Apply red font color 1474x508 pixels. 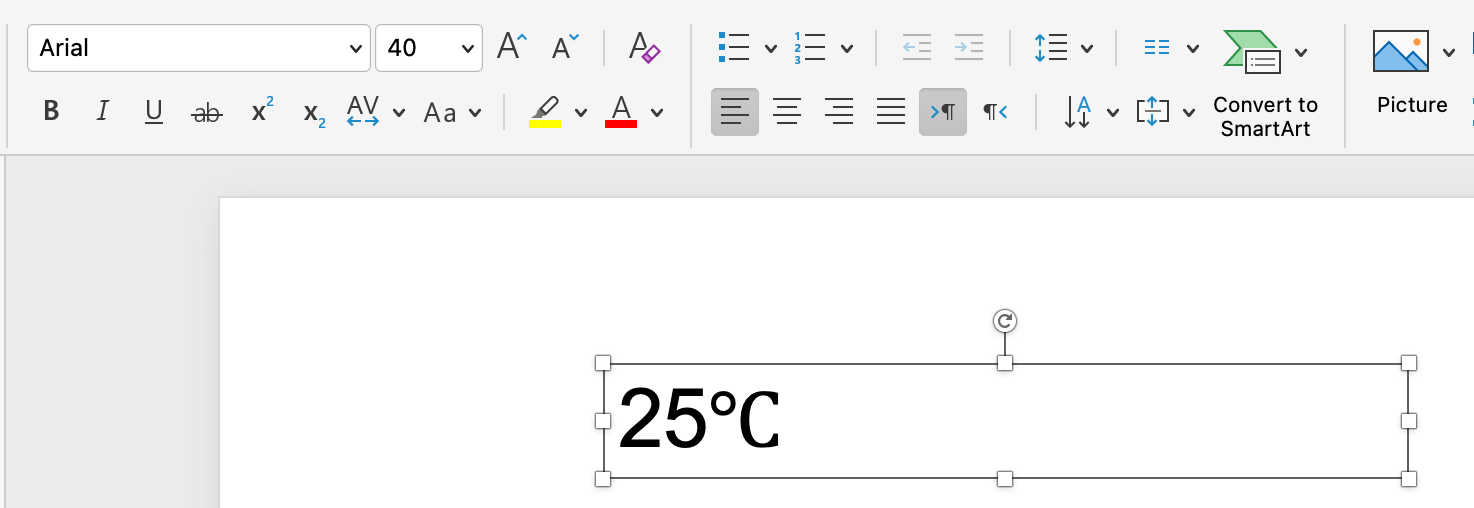coord(621,111)
